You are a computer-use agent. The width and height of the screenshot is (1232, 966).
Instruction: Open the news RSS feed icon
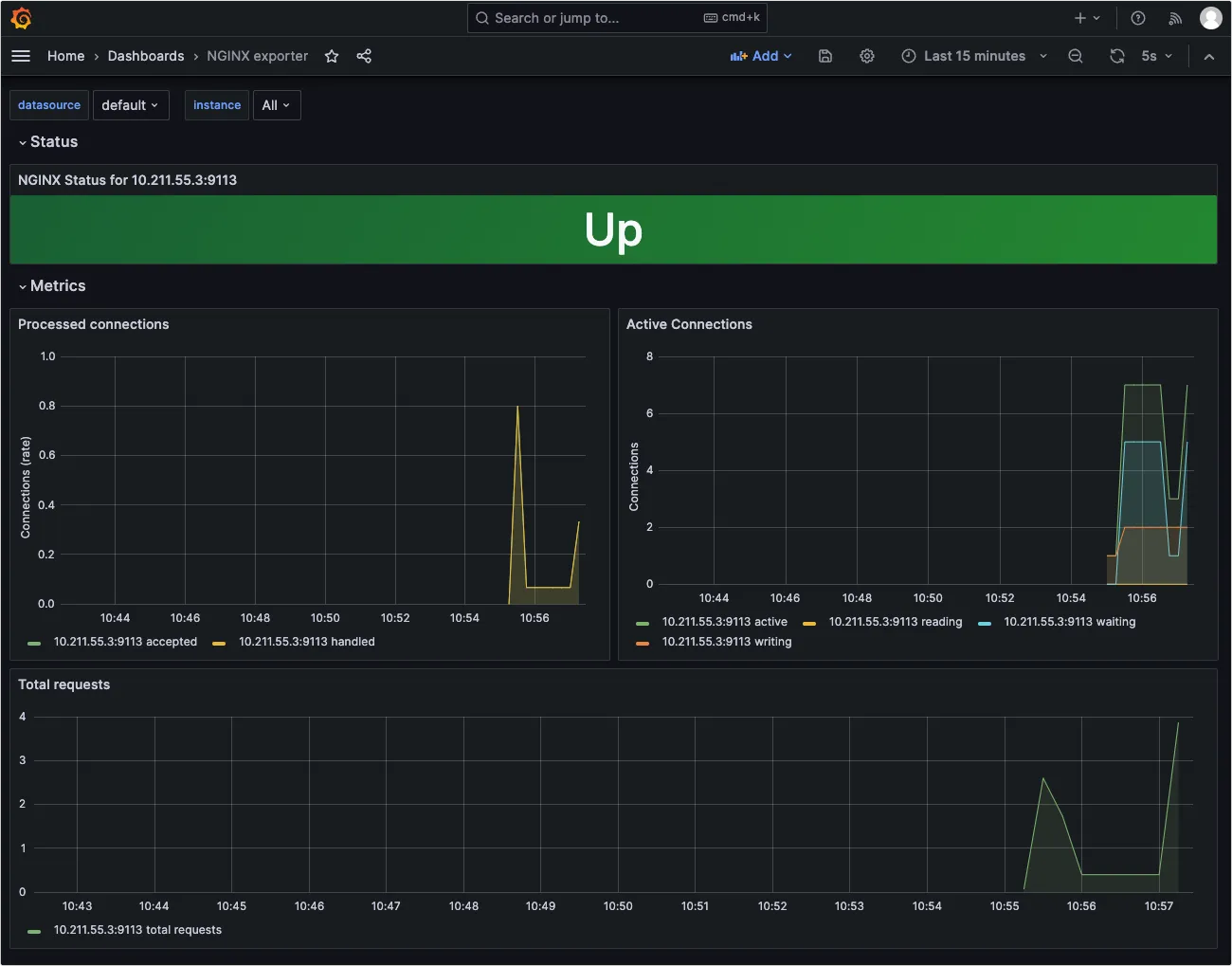[1175, 18]
